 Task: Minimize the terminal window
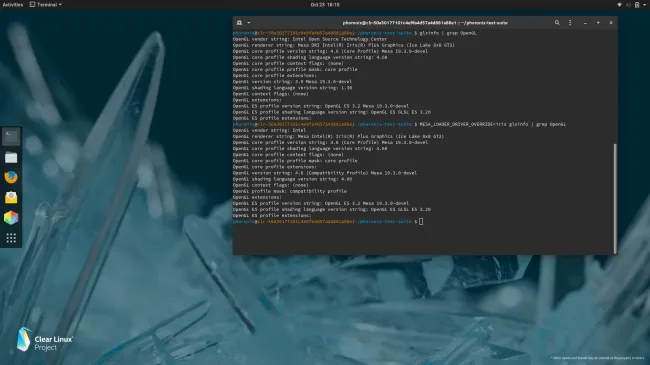(x=585, y=23)
